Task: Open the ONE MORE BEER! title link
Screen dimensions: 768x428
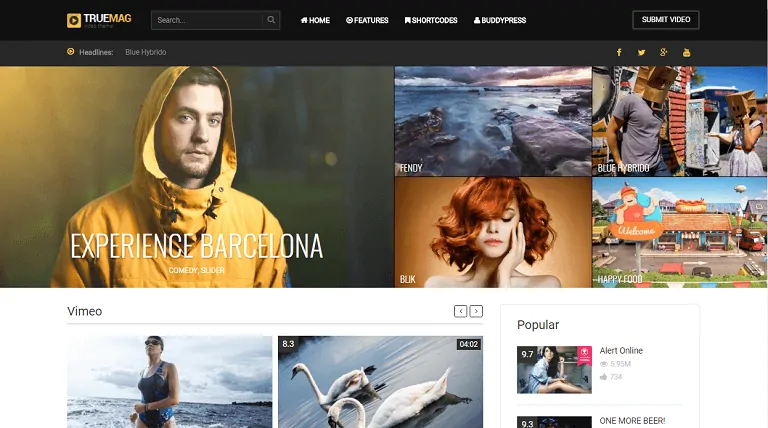Action: coord(632,421)
